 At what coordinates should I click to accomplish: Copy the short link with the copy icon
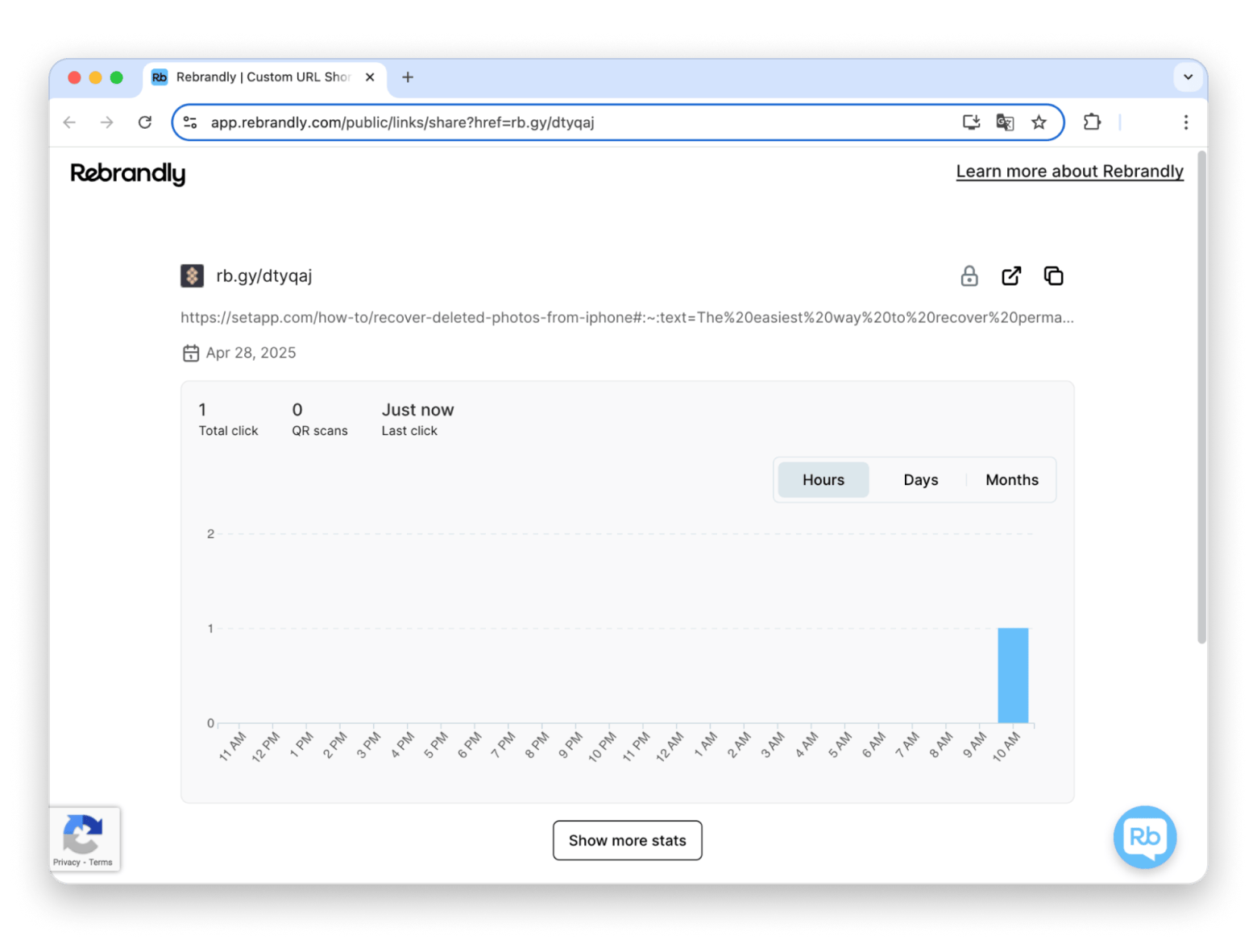(x=1053, y=276)
